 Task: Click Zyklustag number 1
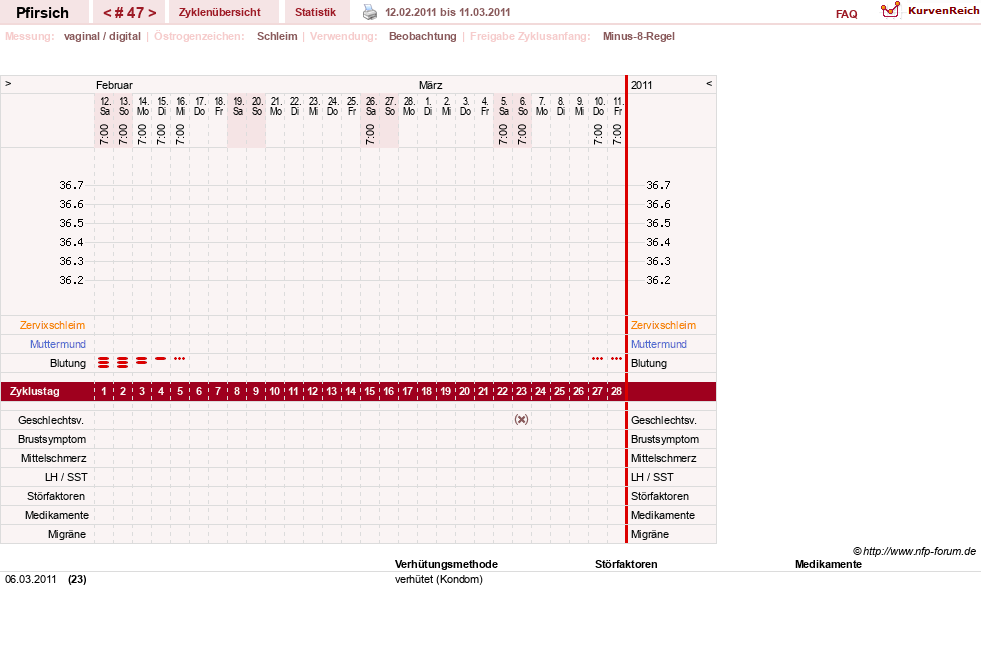point(104,392)
